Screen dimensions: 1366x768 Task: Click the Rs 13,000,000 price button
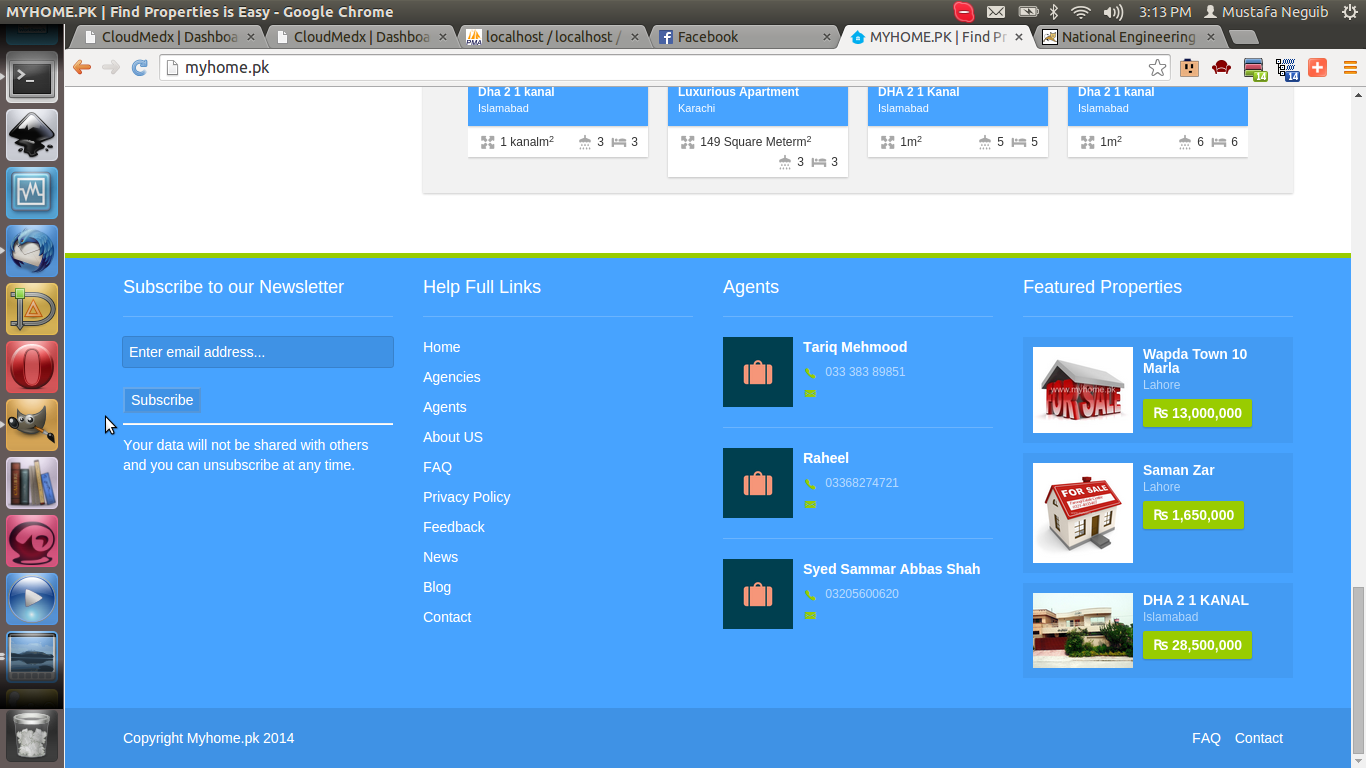tap(1197, 413)
